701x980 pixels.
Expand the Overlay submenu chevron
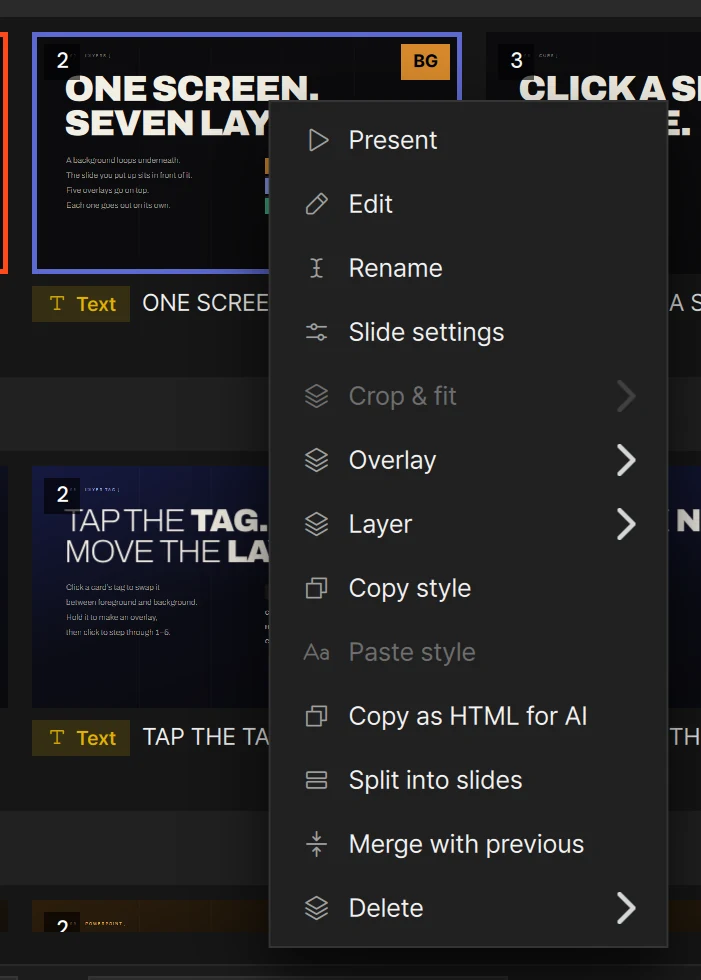[626, 460]
